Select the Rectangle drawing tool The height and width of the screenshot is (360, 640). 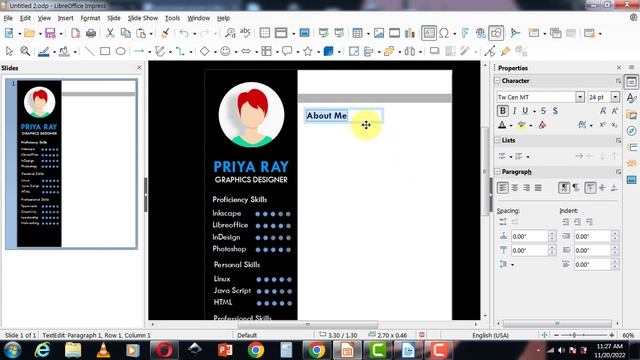(105, 51)
